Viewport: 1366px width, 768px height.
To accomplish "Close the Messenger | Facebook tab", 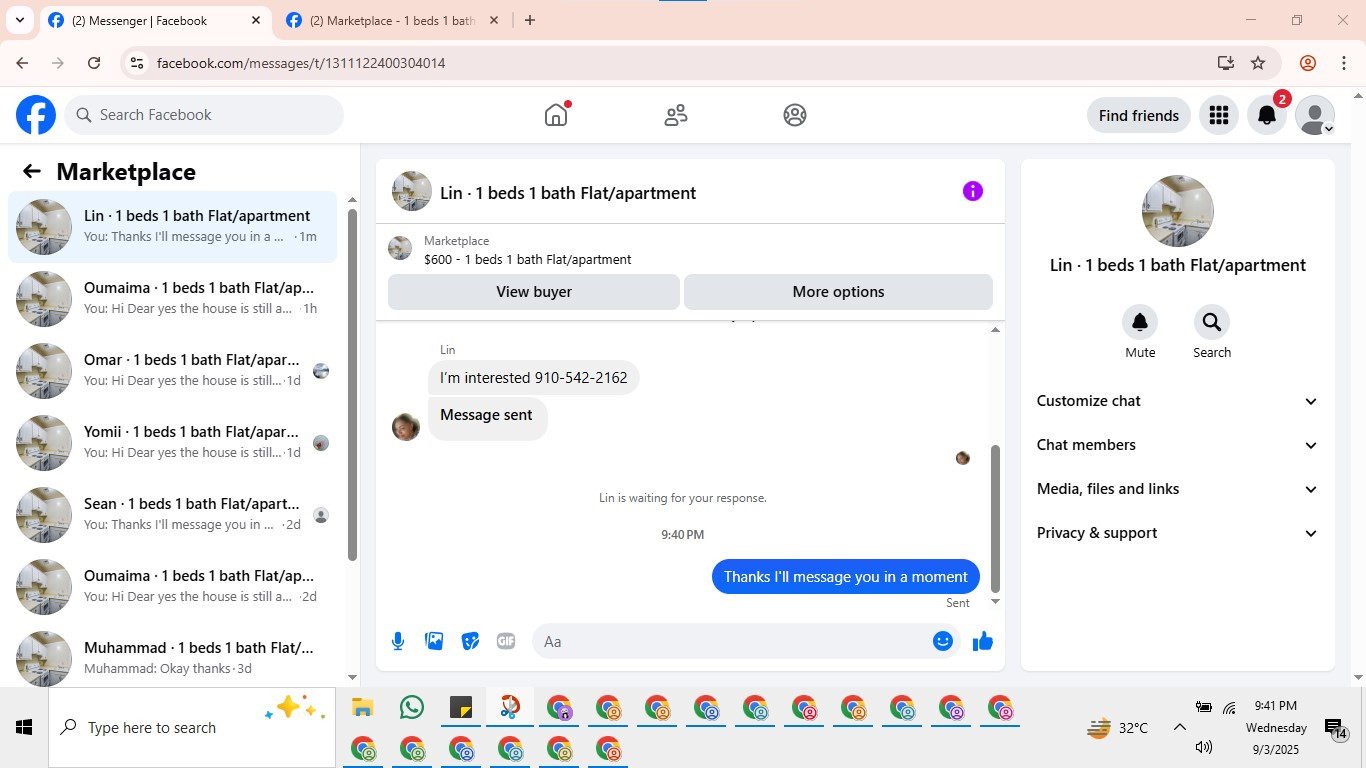I will 255,20.
